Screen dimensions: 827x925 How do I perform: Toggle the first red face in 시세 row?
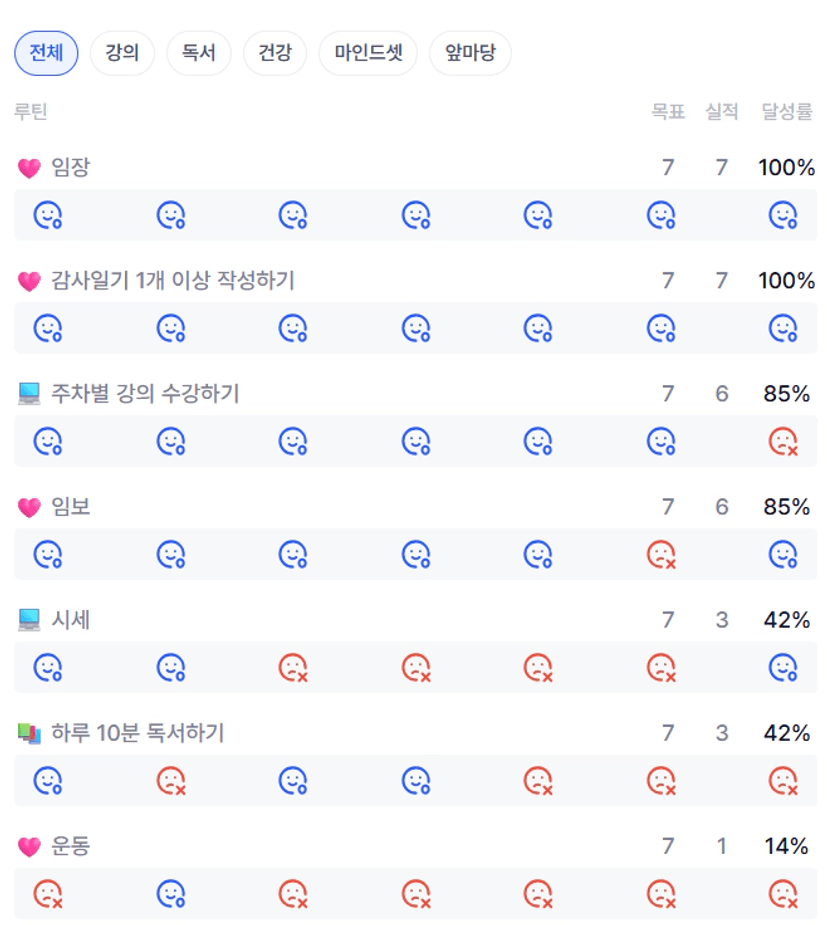pos(292,667)
